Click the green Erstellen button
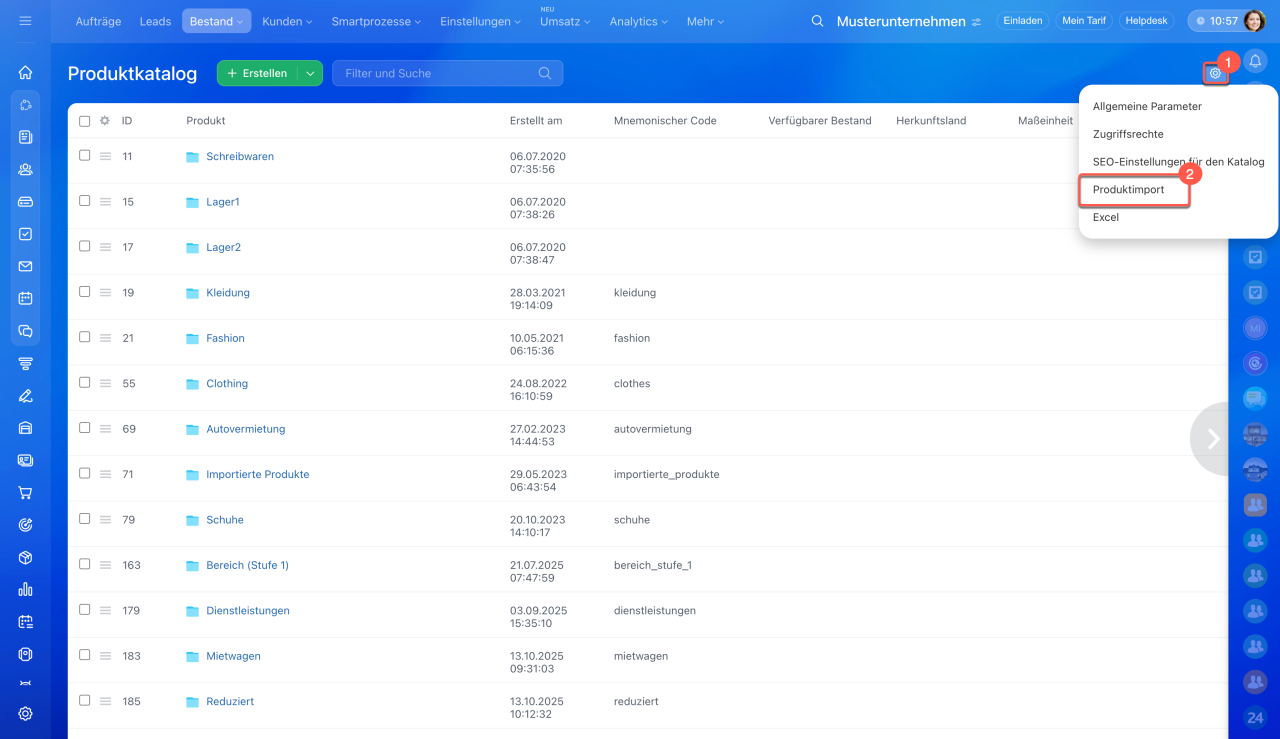 pos(257,73)
